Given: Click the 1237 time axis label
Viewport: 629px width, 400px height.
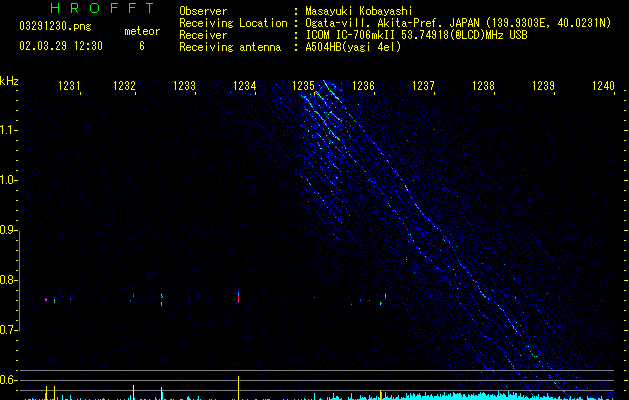Looking at the screenshot, I should 423,86.
